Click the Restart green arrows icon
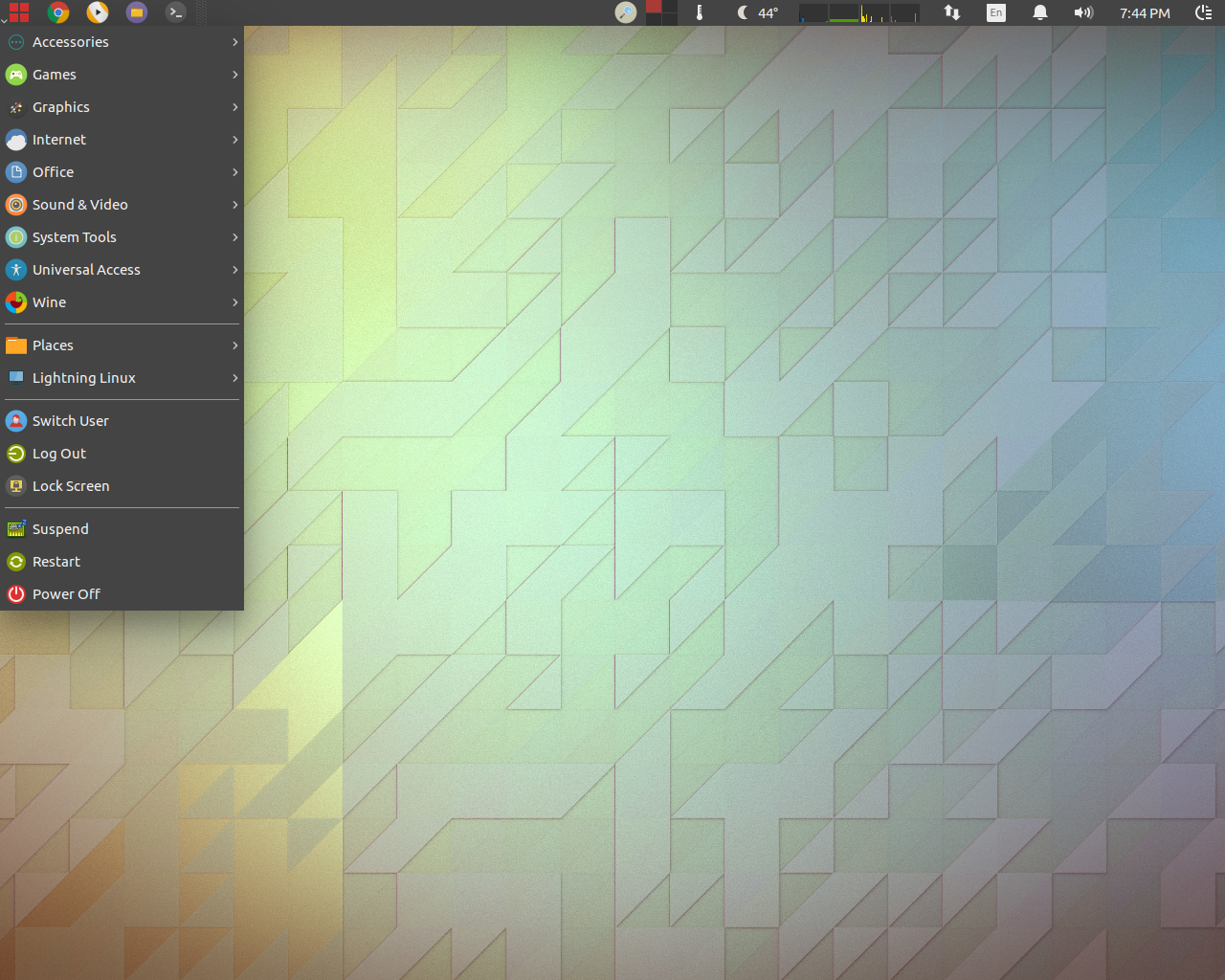The height and width of the screenshot is (980, 1225). click(x=16, y=562)
